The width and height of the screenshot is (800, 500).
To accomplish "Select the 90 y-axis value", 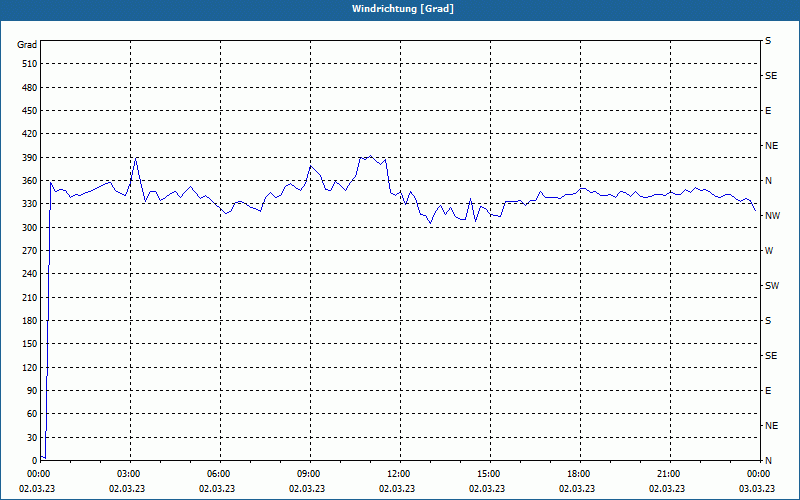I will pos(32,391).
